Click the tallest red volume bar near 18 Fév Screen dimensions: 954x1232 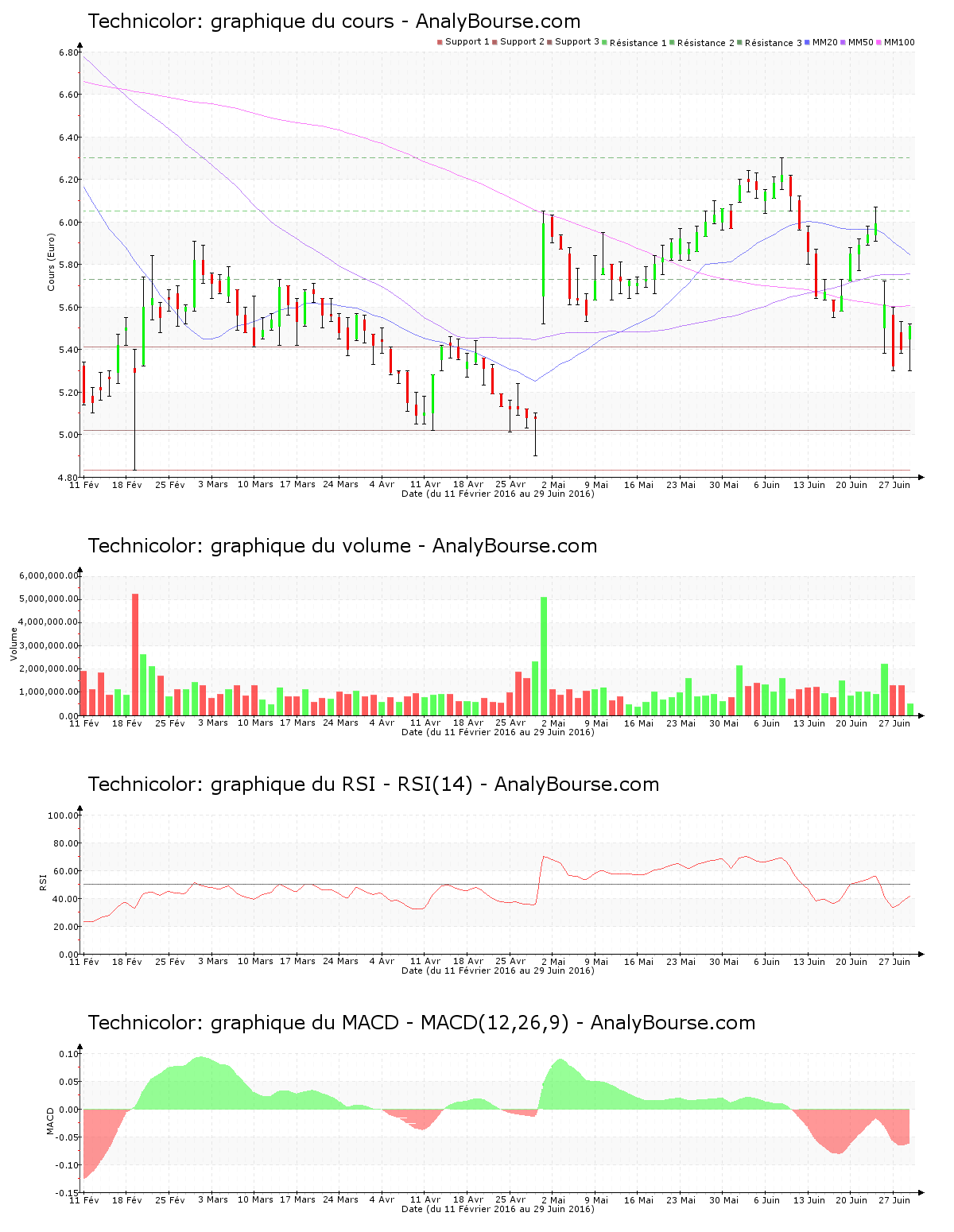click(135, 654)
